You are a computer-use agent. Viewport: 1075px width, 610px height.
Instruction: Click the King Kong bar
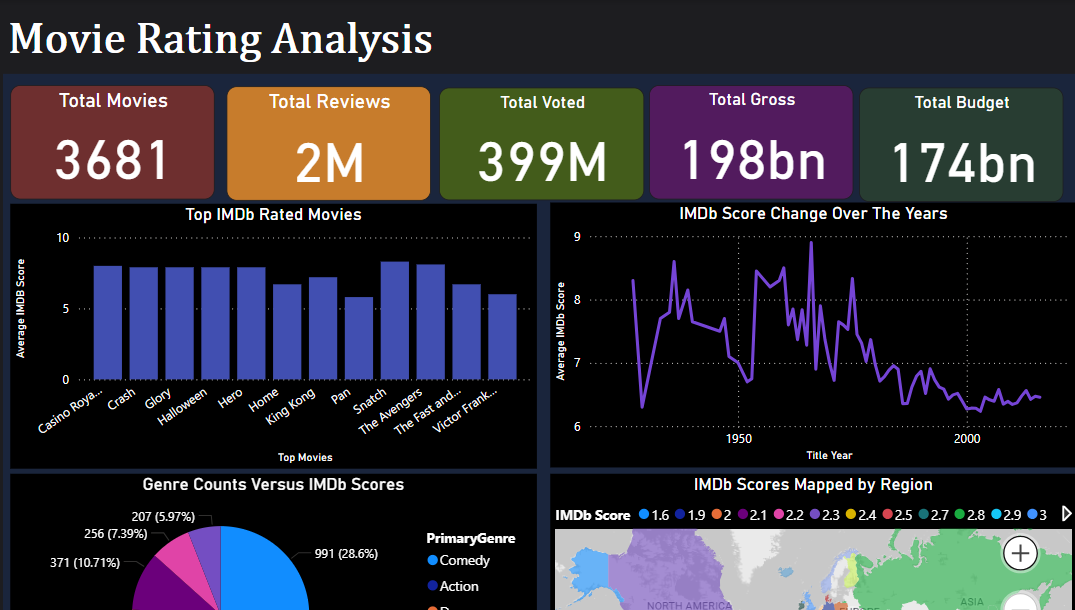point(323,329)
